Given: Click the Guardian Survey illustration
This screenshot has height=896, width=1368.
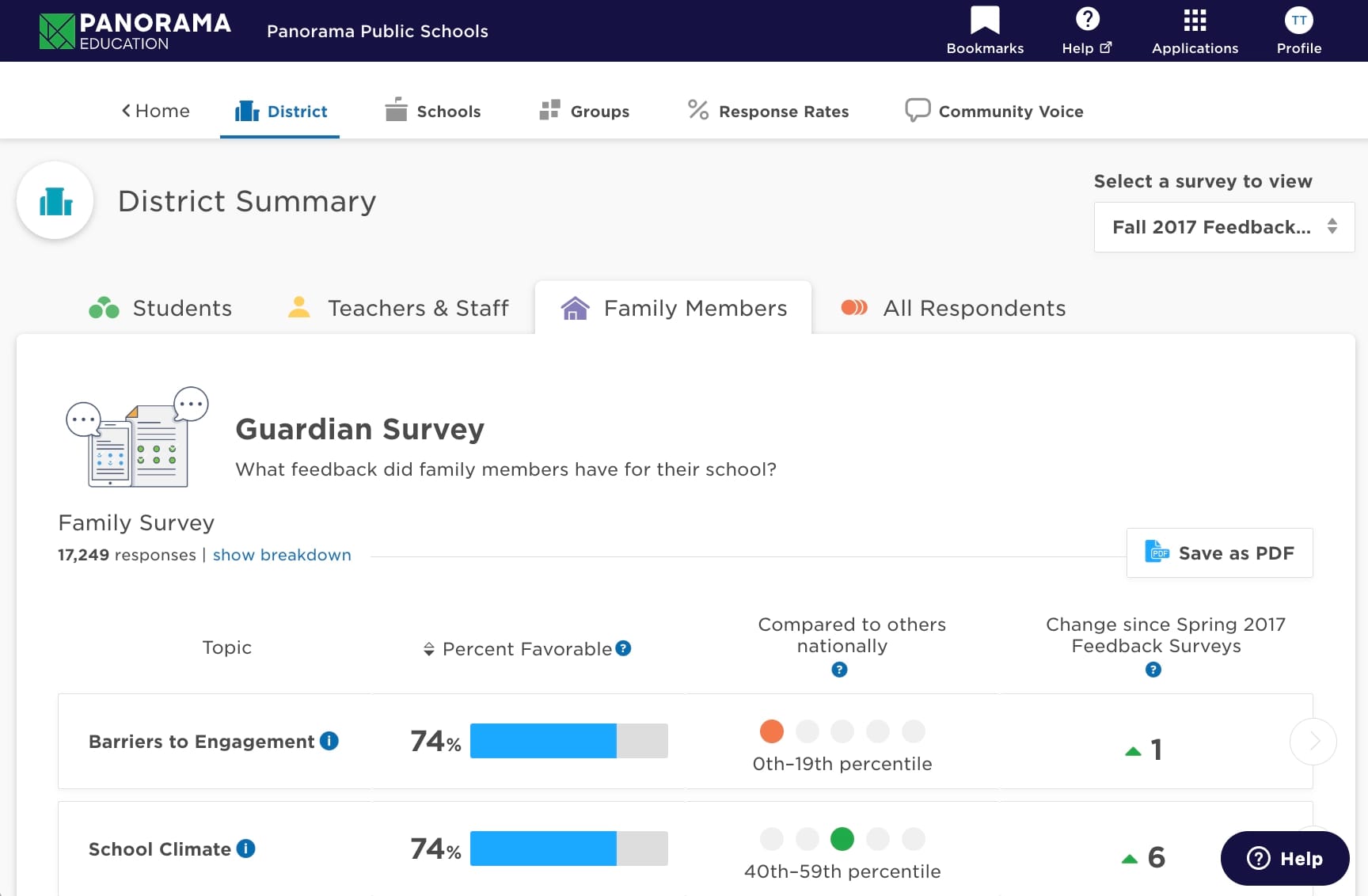Looking at the screenshot, I should pyautogui.click(x=136, y=437).
